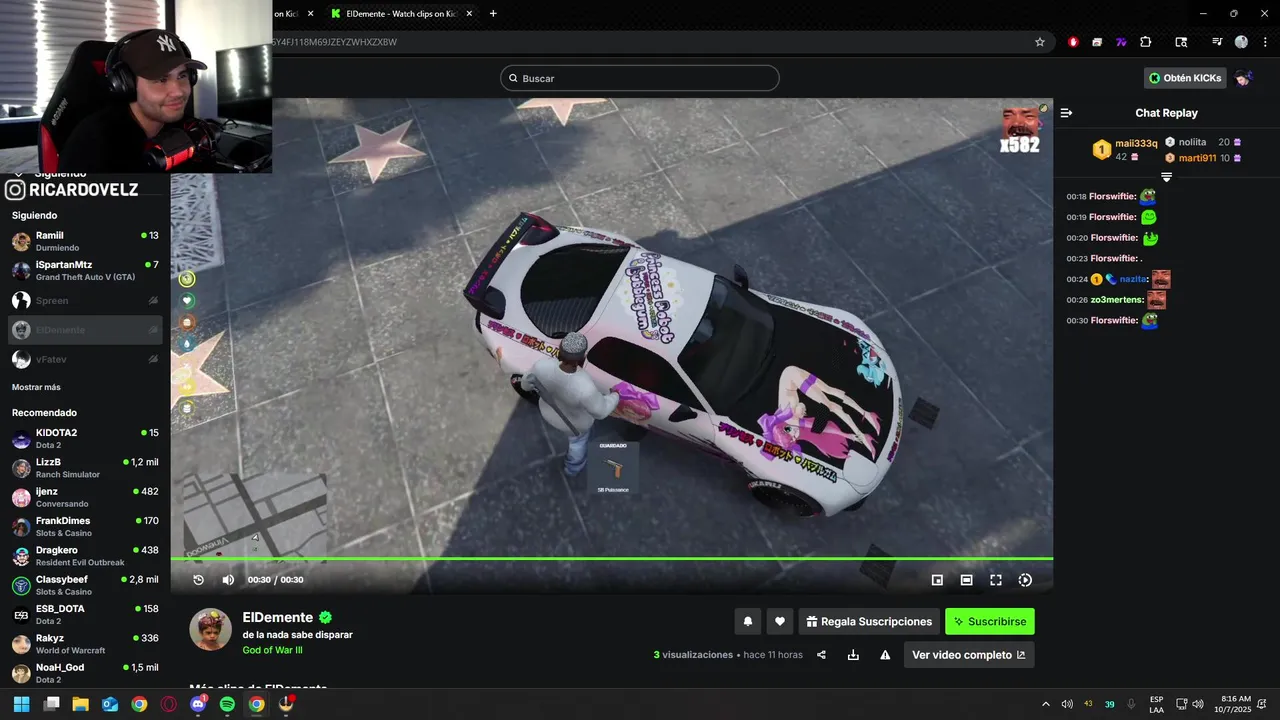
Task: Open the Windows Start menu
Action: [x=21, y=704]
